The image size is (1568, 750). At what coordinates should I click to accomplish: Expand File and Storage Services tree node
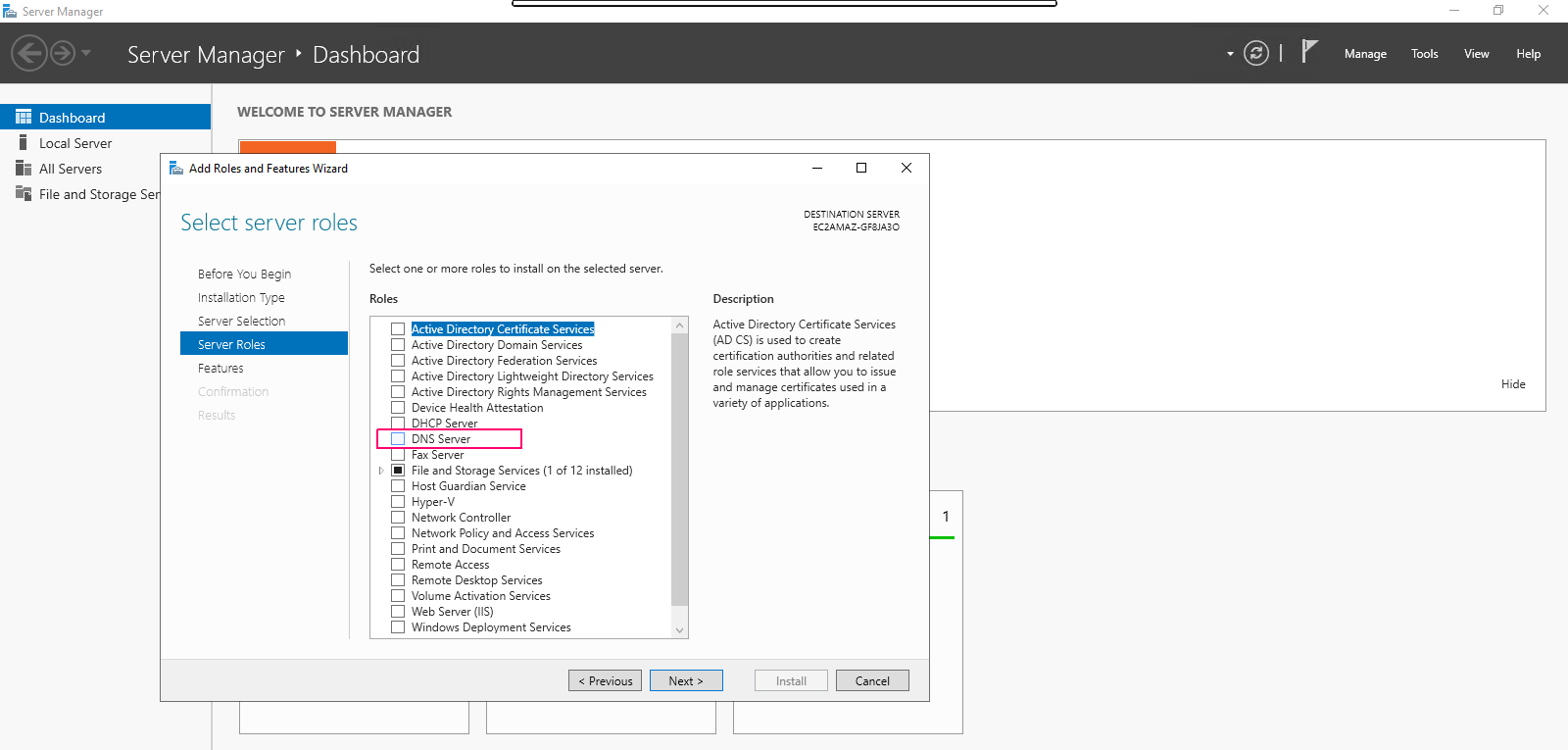coord(381,471)
